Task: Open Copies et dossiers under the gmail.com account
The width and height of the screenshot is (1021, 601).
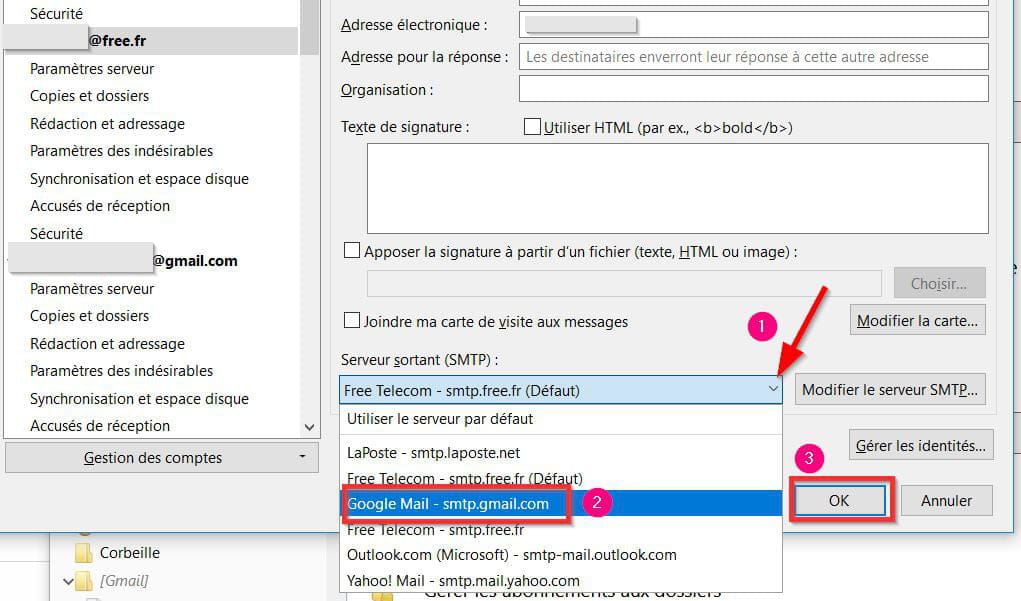Action: click(x=89, y=316)
